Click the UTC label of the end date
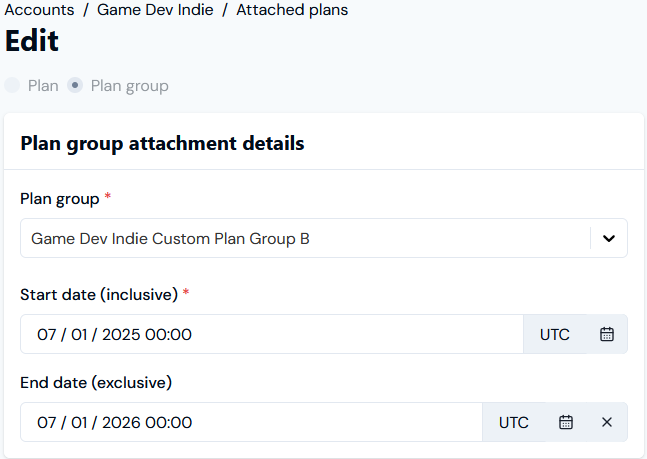This screenshot has height=459, width=647. pos(514,422)
